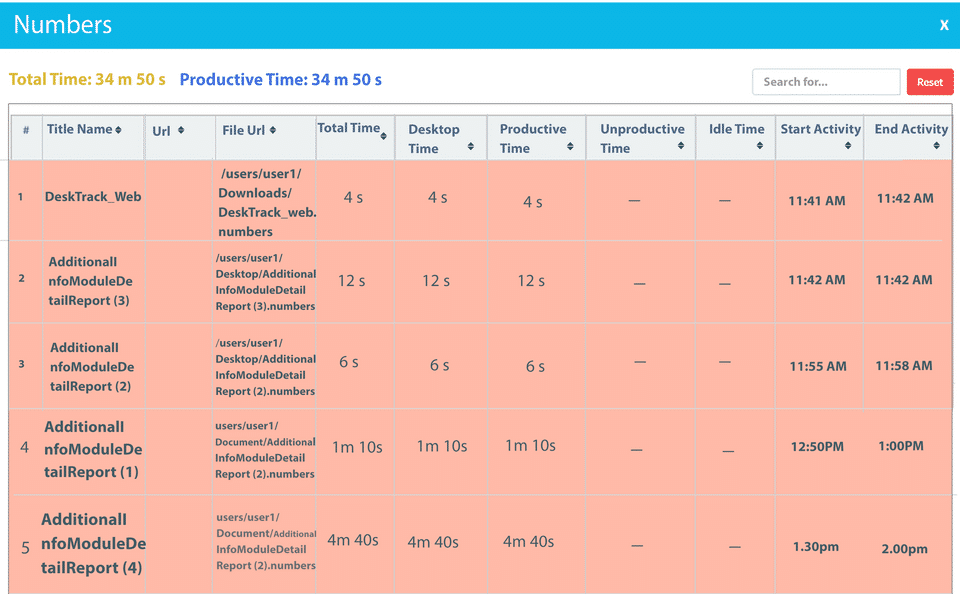Click the End Activity header label
960x594 pixels.
(x=911, y=129)
